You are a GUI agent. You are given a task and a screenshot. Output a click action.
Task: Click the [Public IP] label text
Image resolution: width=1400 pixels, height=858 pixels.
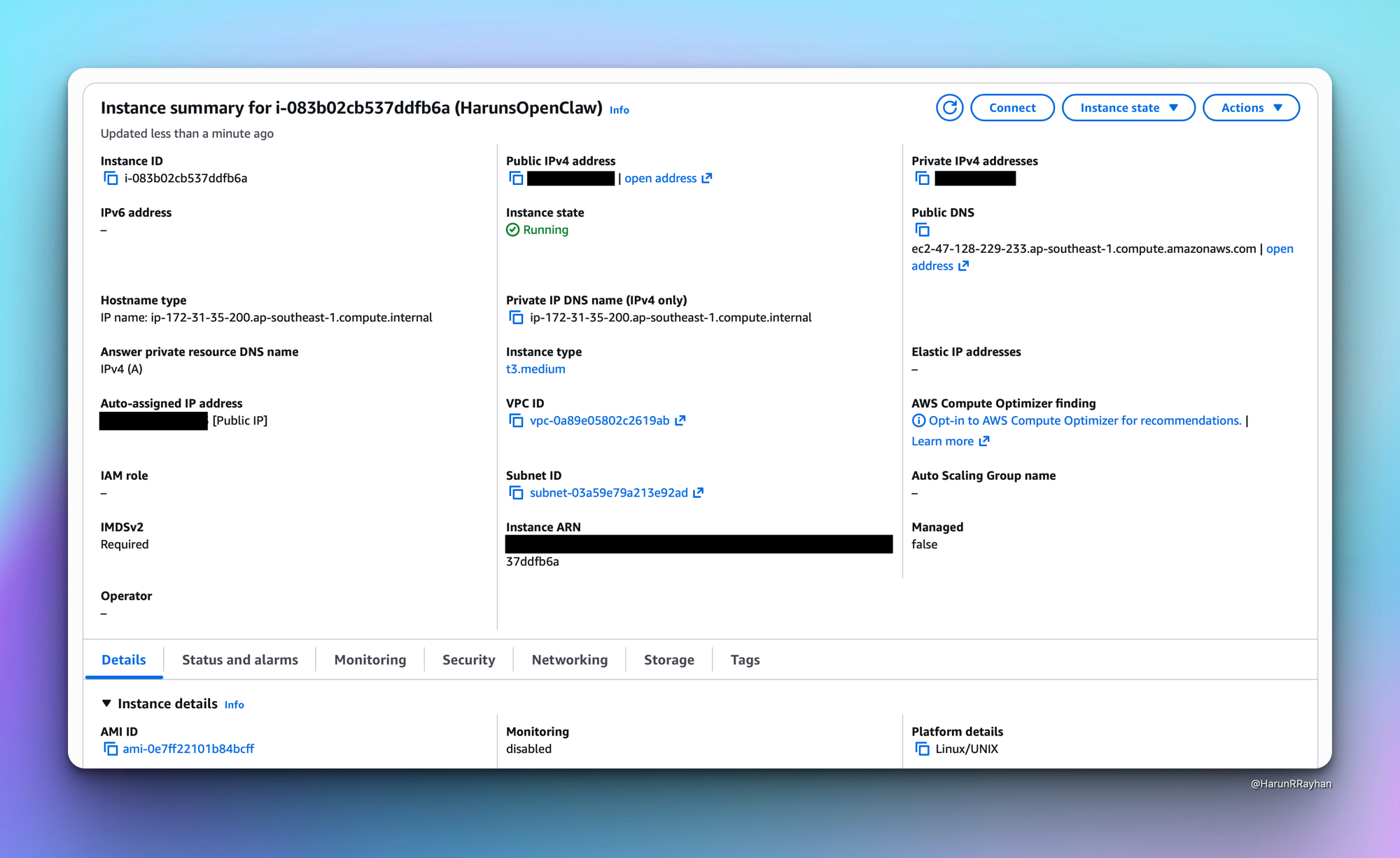point(239,420)
